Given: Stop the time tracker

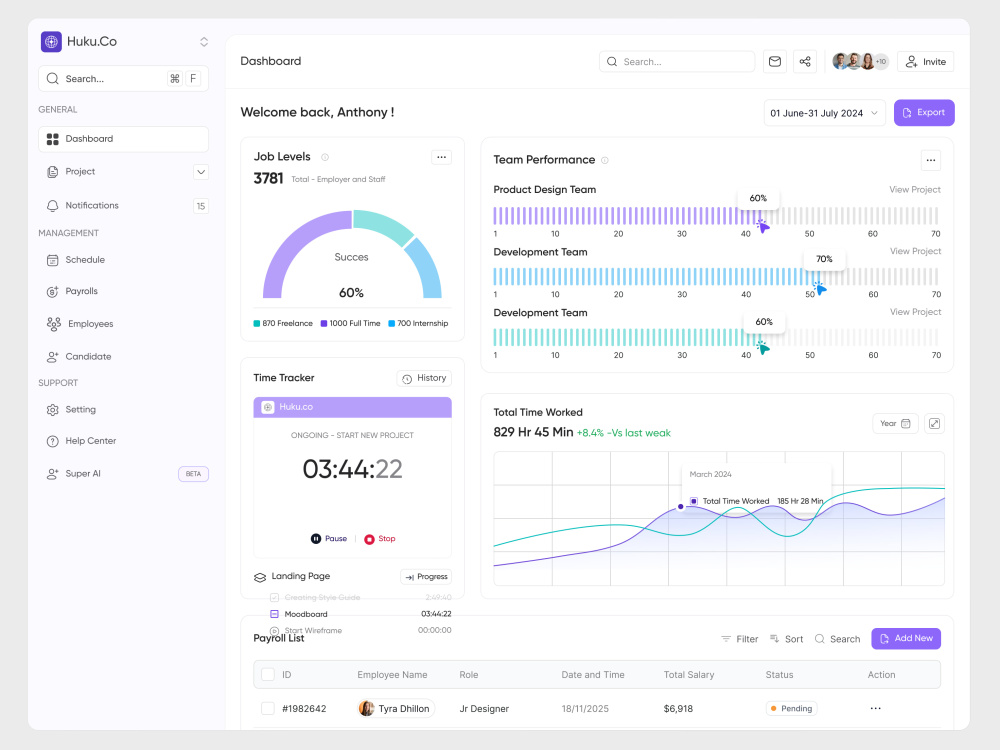Looking at the screenshot, I should point(379,539).
